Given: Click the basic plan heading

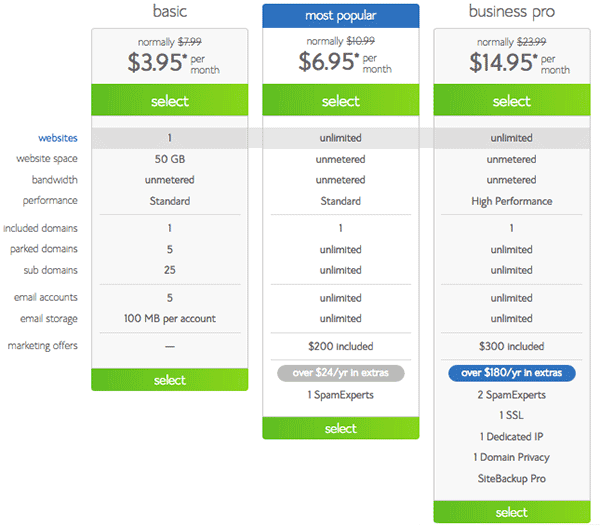Looking at the screenshot, I should coord(170,11).
